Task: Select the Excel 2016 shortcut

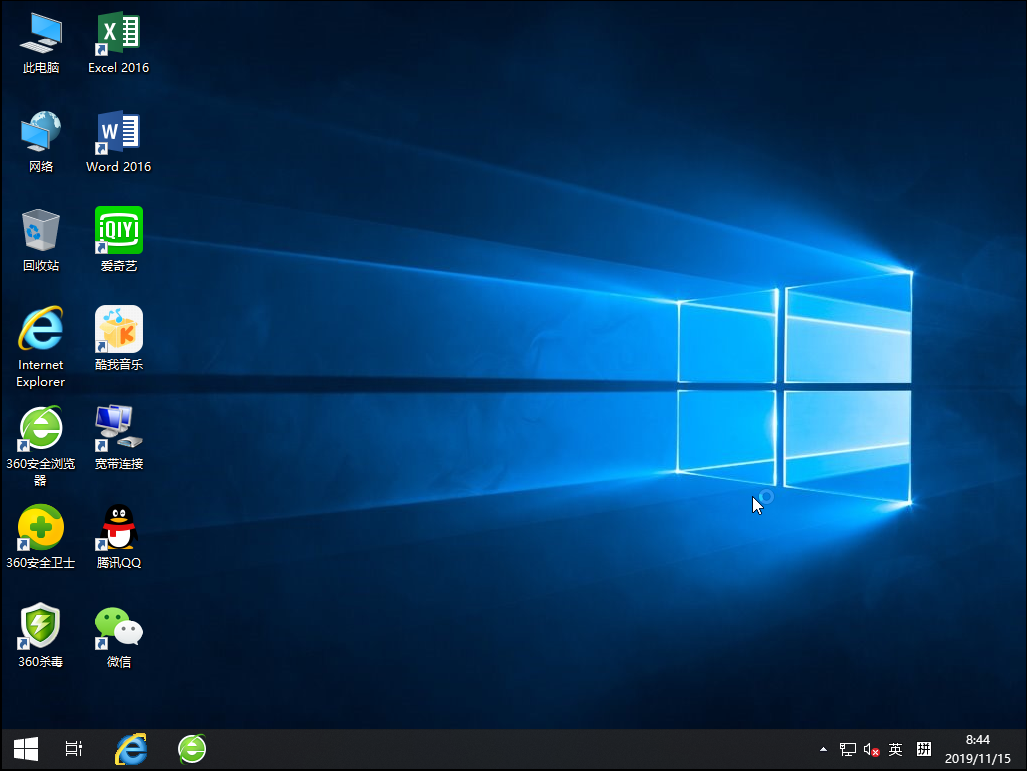Action: click(x=118, y=35)
